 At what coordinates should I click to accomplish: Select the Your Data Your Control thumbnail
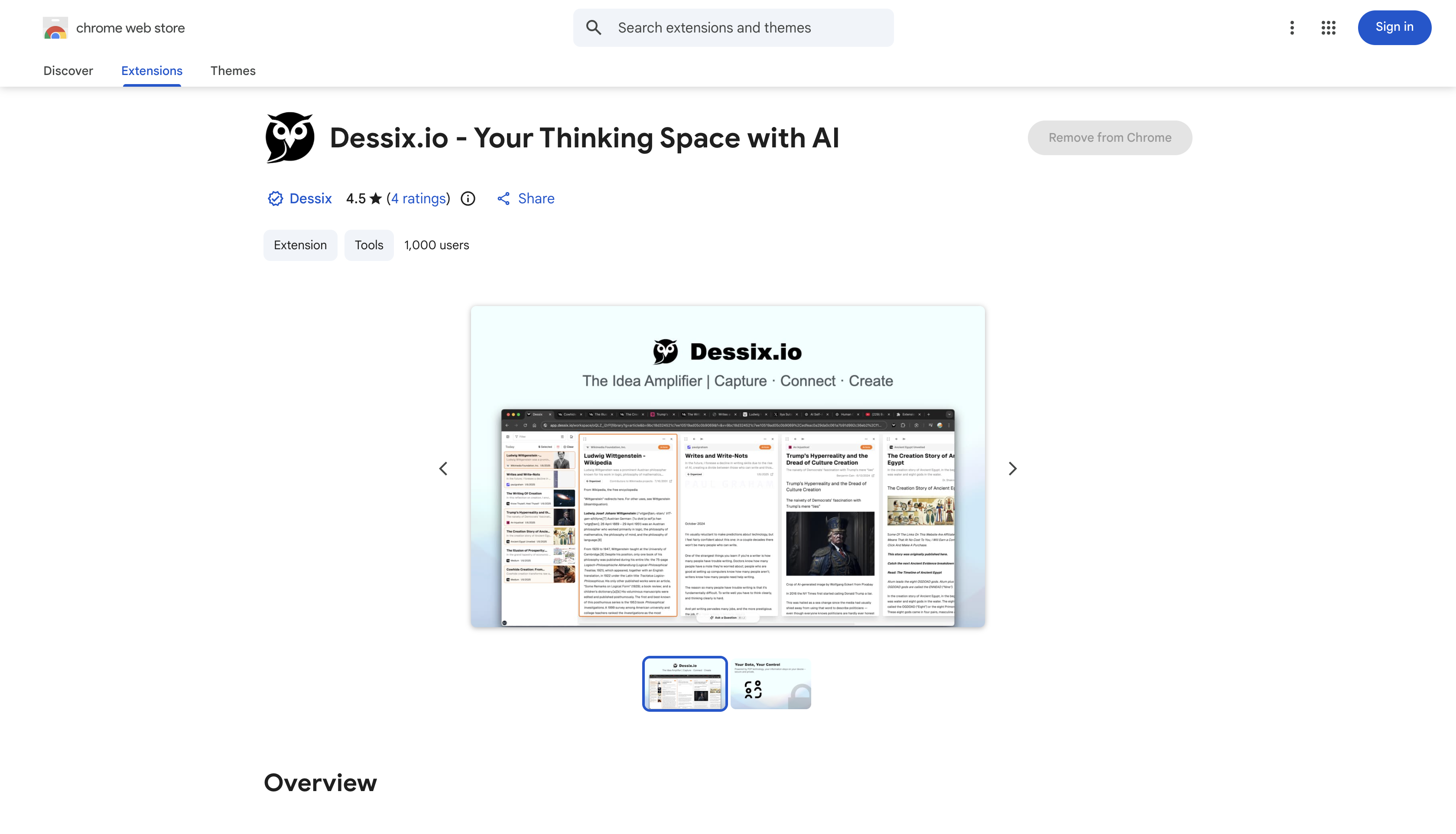(770, 683)
